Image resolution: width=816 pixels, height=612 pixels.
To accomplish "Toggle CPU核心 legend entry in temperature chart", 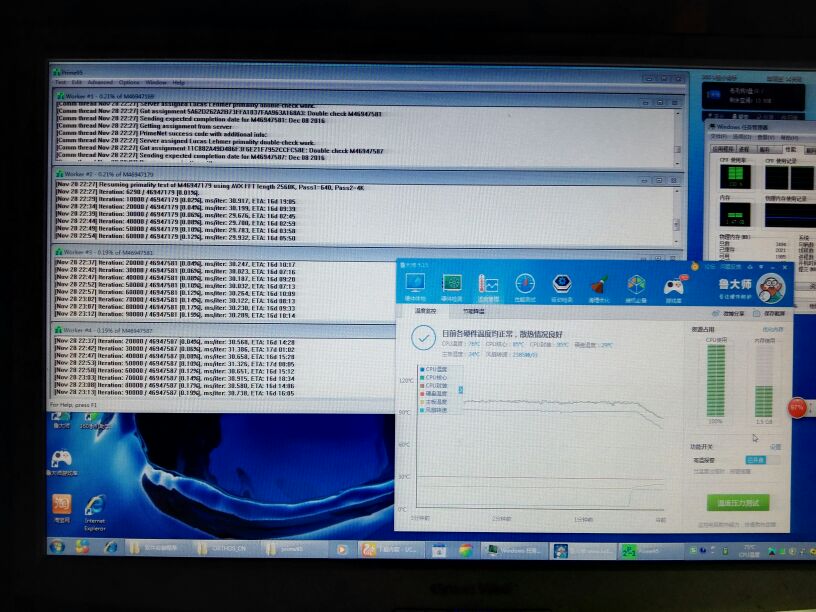I will click(434, 377).
